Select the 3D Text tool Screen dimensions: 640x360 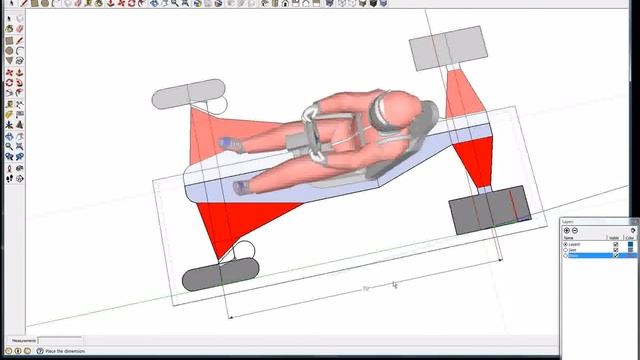(20, 125)
